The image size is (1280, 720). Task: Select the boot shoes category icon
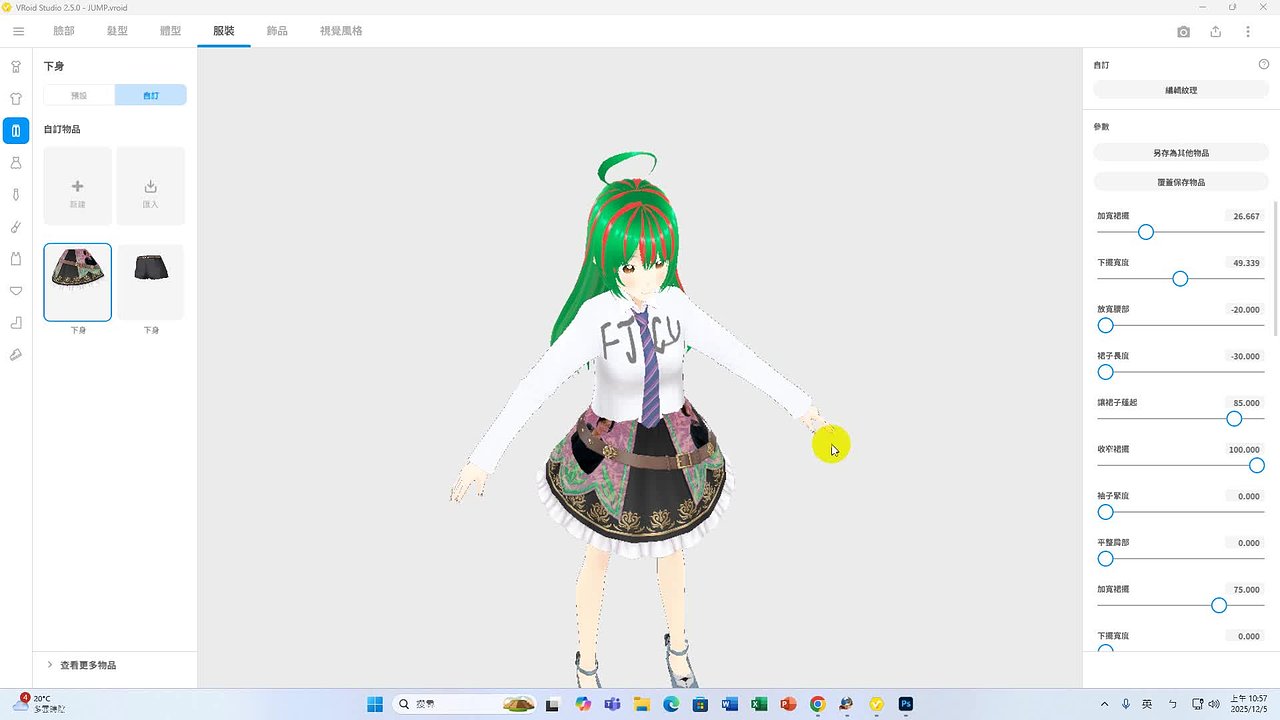click(16, 323)
